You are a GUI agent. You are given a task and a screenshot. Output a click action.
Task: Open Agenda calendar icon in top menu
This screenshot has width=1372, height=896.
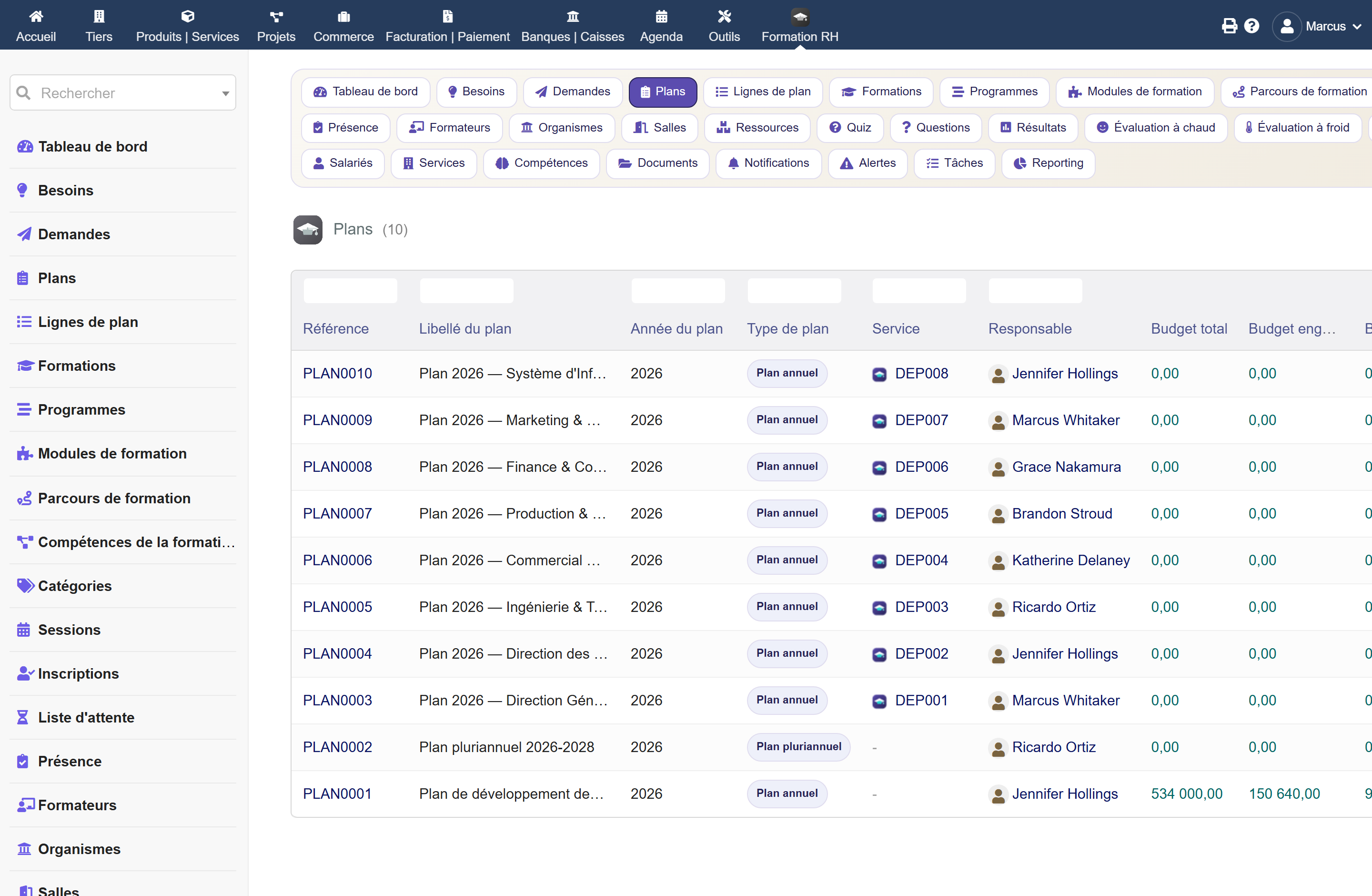[x=661, y=16]
